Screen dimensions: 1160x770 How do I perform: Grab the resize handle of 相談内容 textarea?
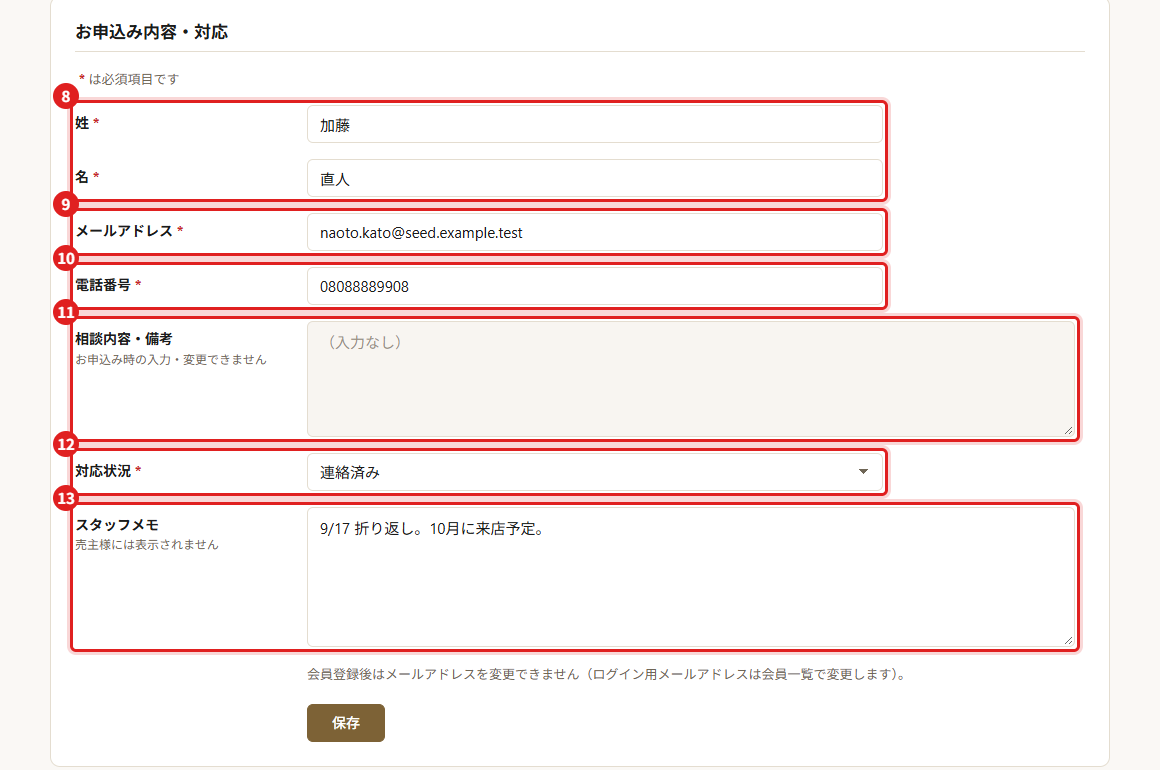(x=1068, y=430)
